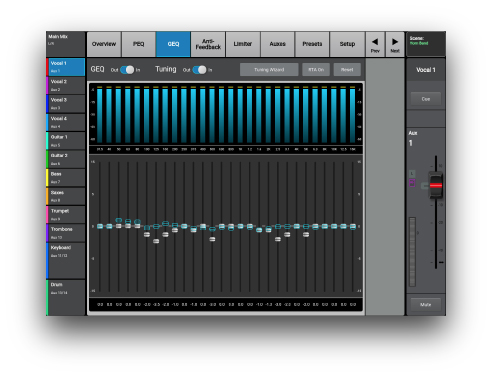Select the GEQ tab
The height and width of the screenshot is (376, 491).
click(x=173, y=44)
